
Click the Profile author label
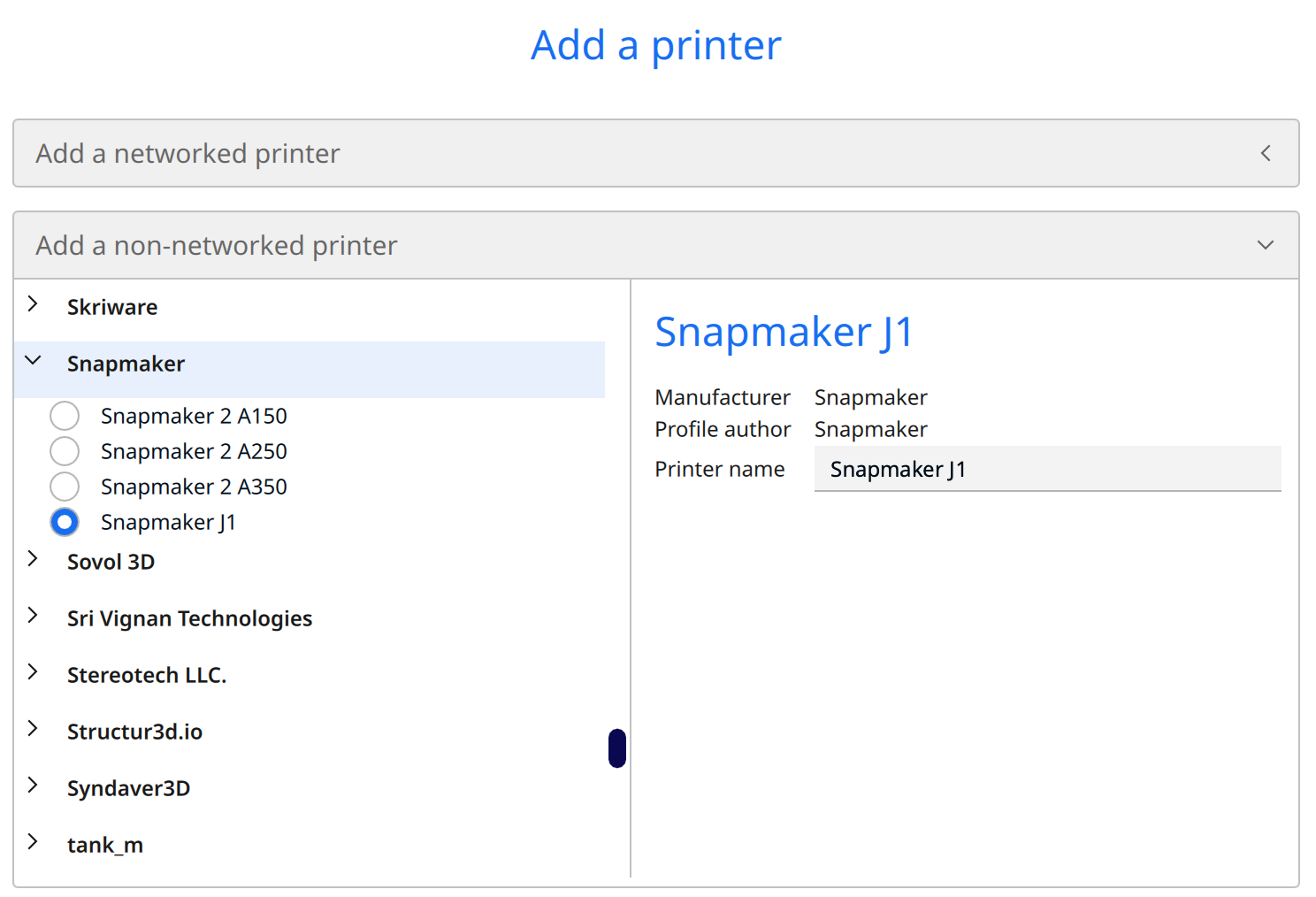point(723,429)
